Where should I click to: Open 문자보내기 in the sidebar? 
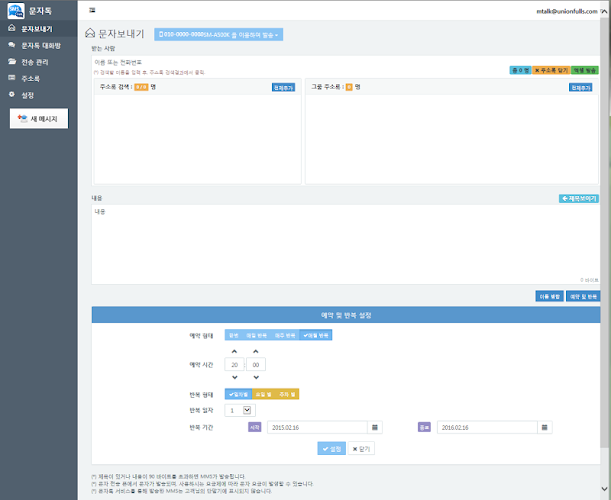pyautogui.click(x=38, y=29)
